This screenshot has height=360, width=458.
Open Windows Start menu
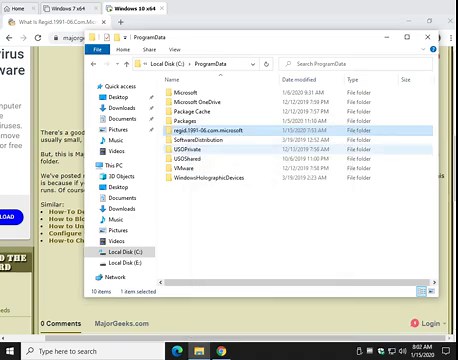click(x=10, y=351)
